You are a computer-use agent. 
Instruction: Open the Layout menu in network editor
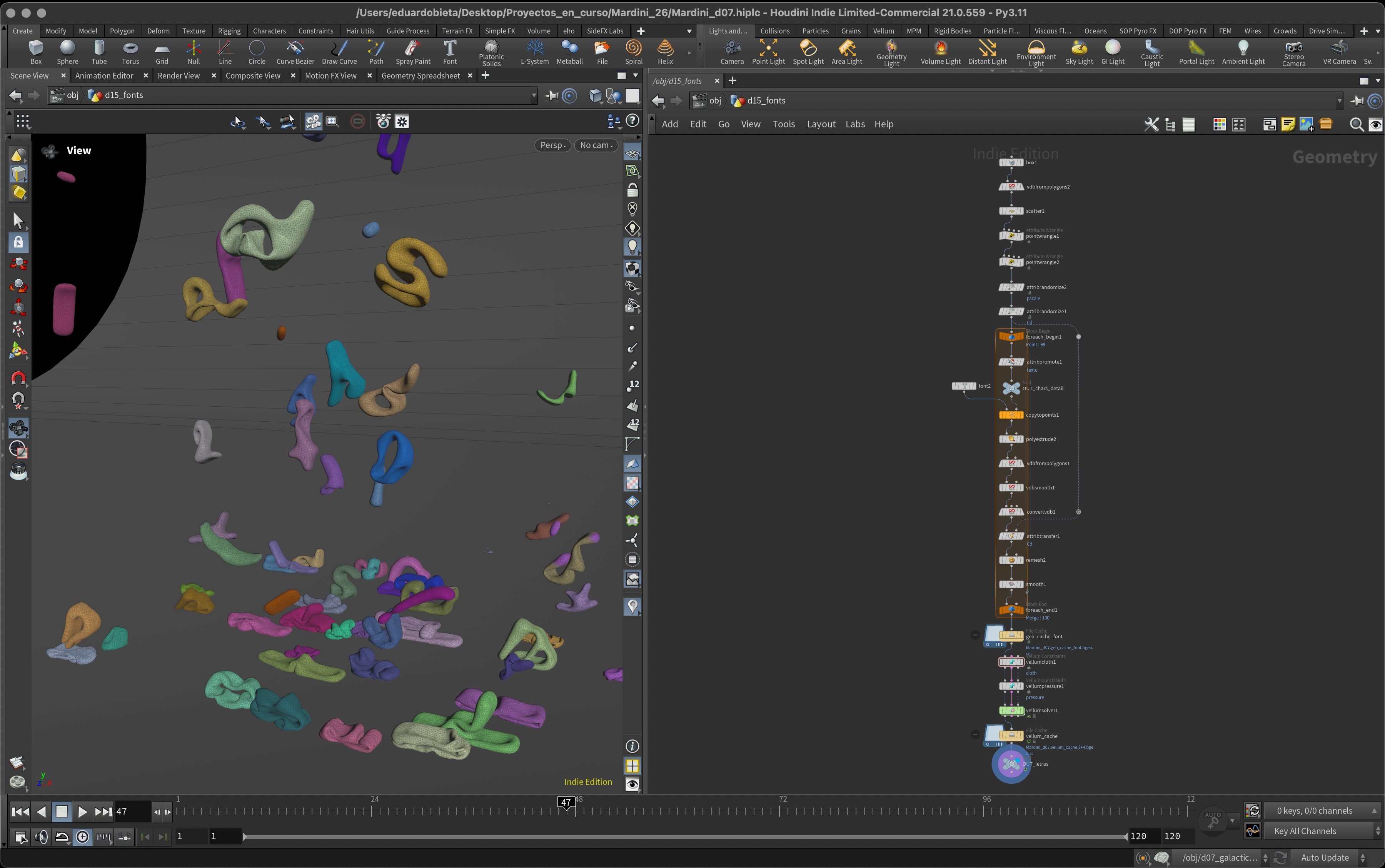(821, 124)
